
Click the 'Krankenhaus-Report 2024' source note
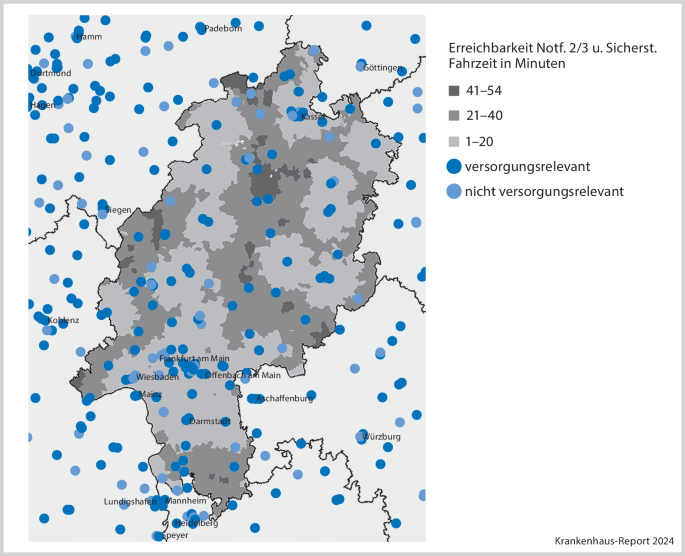pyautogui.click(x=614, y=541)
